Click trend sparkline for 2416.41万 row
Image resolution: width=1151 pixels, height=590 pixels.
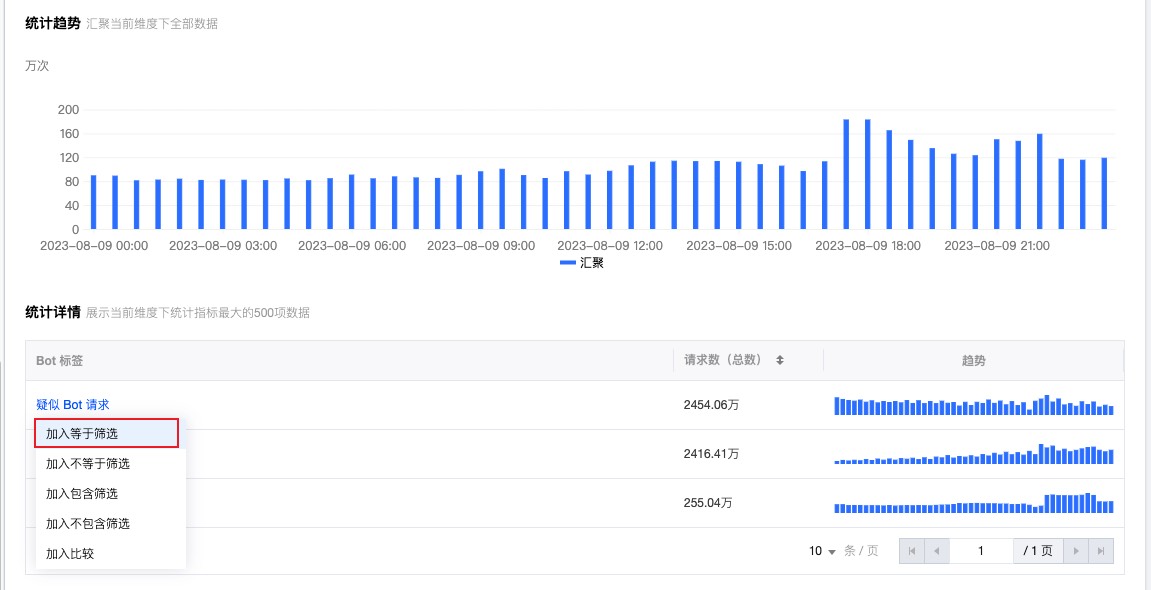tap(973, 455)
